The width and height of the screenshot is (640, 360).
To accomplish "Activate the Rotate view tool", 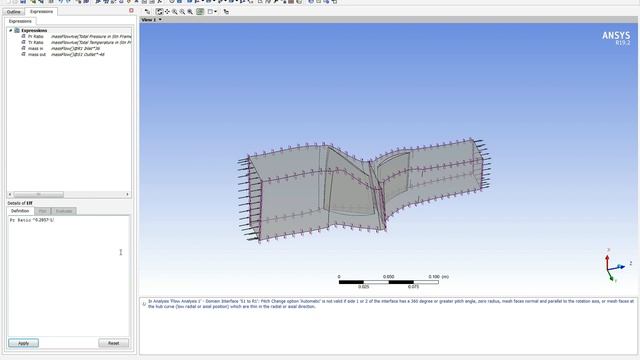I will pyautogui.click(x=159, y=12).
